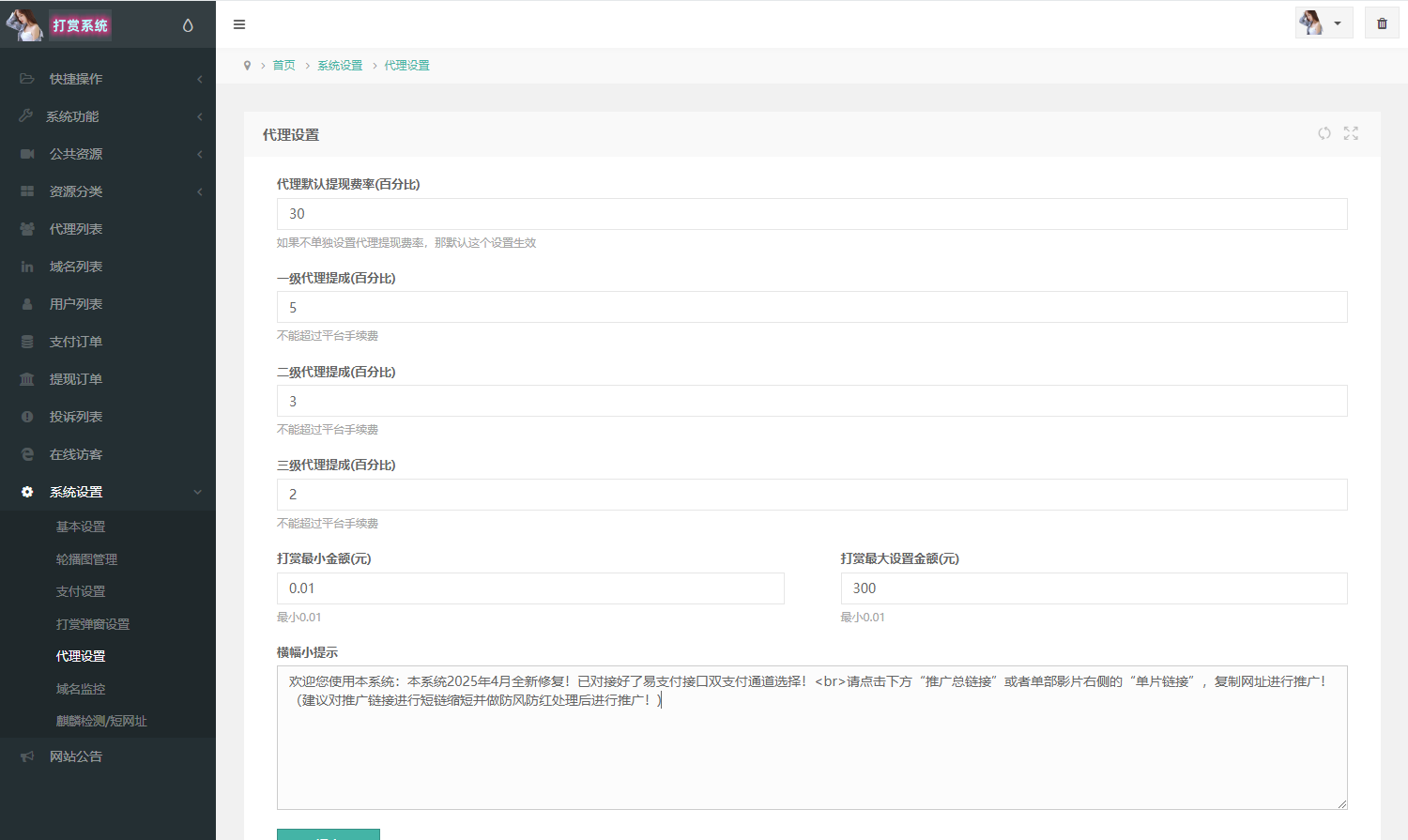Expand the panel using the fullscreen icon
Screen dimensions: 1408x840
pyautogui.click(x=1351, y=133)
